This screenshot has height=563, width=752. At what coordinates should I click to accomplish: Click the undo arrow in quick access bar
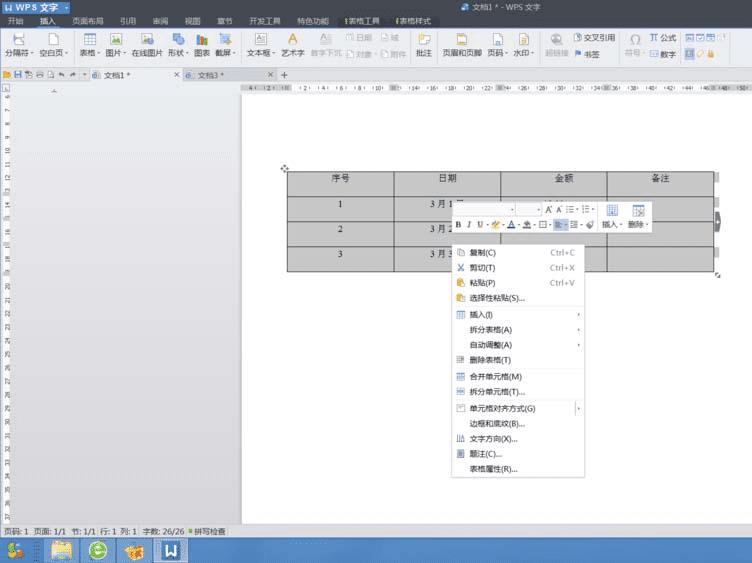(61, 75)
